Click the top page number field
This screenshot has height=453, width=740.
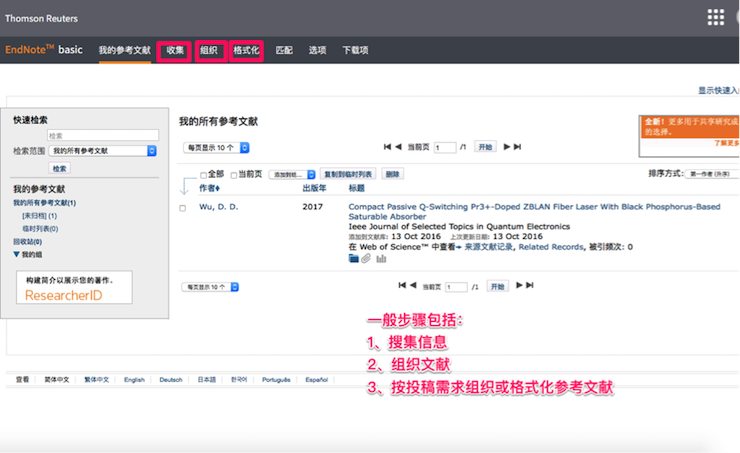point(445,147)
